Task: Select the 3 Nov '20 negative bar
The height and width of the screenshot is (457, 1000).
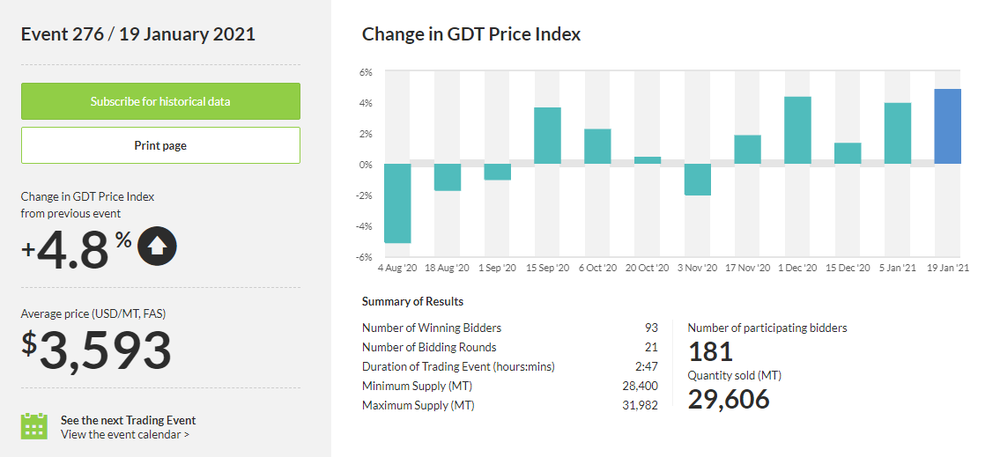Action: click(697, 180)
